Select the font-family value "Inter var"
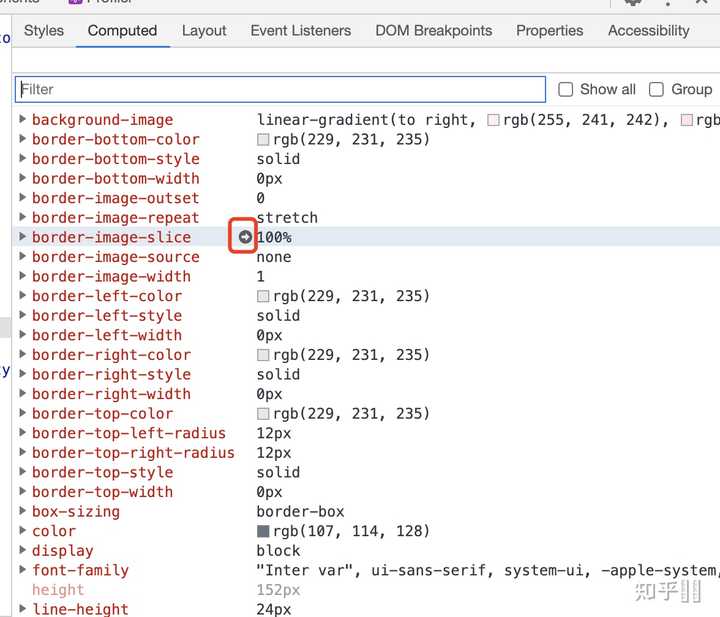Screen dimensions: 720x617 point(305,570)
